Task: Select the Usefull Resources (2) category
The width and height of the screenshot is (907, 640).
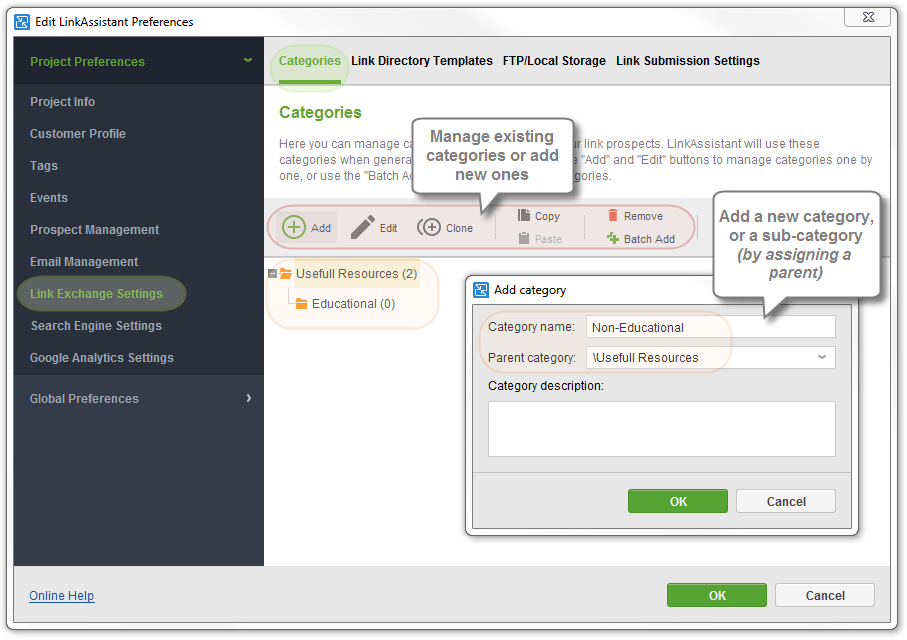Action: pyautogui.click(x=356, y=274)
